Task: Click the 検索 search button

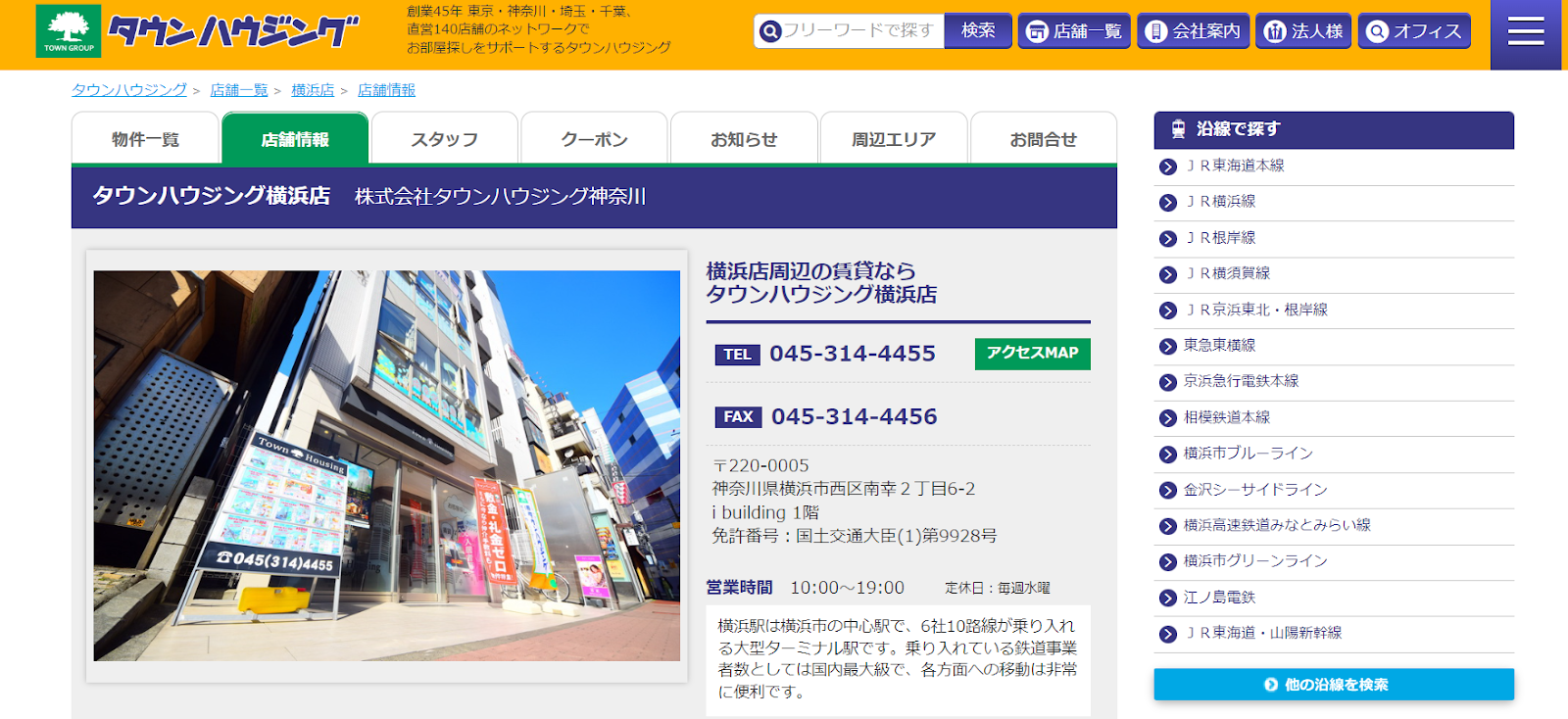Action: (x=978, y=31)
